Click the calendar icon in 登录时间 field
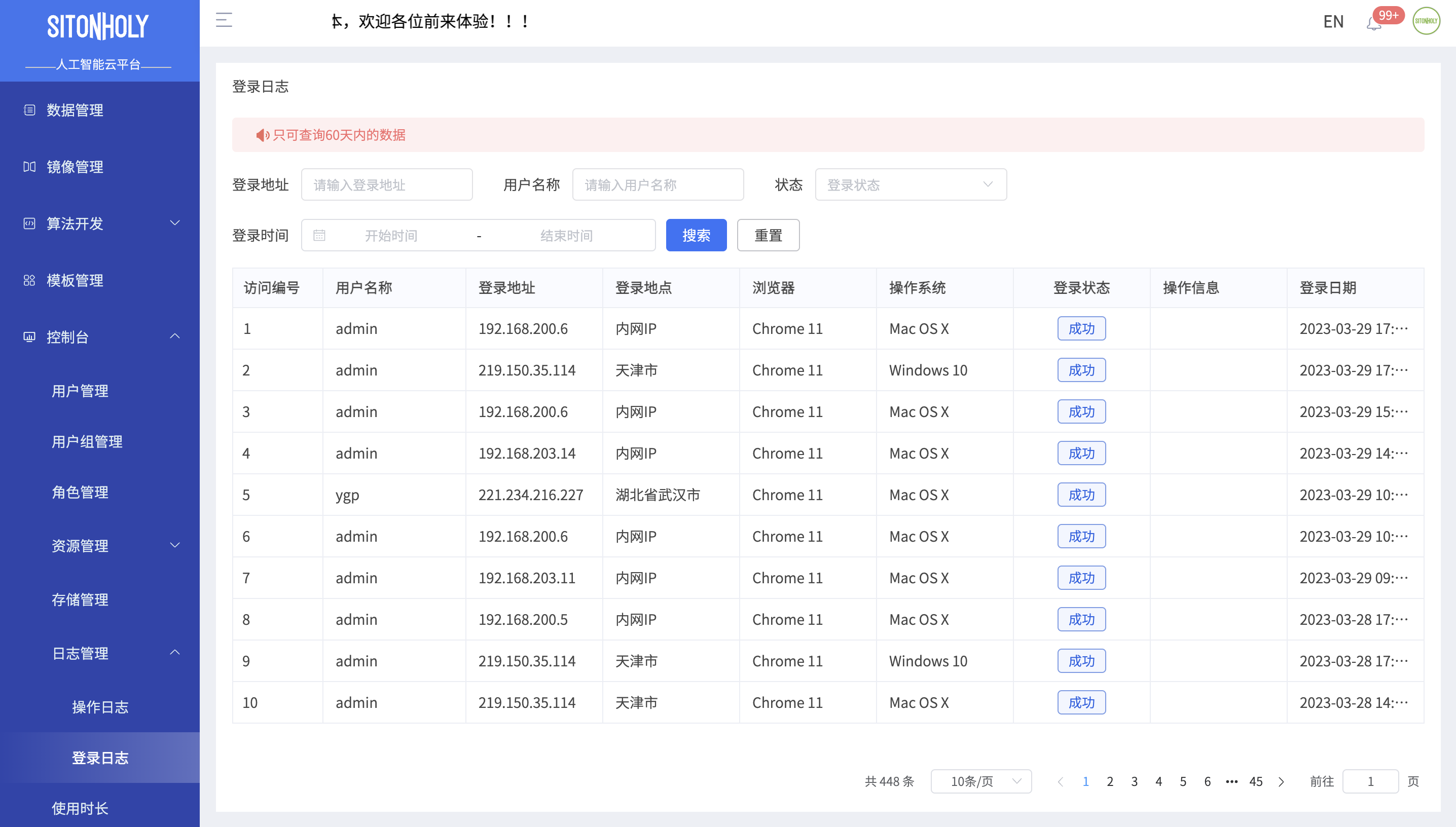Image resolution: width=1456 pixels, height=827 pixels. pos(319,236)
